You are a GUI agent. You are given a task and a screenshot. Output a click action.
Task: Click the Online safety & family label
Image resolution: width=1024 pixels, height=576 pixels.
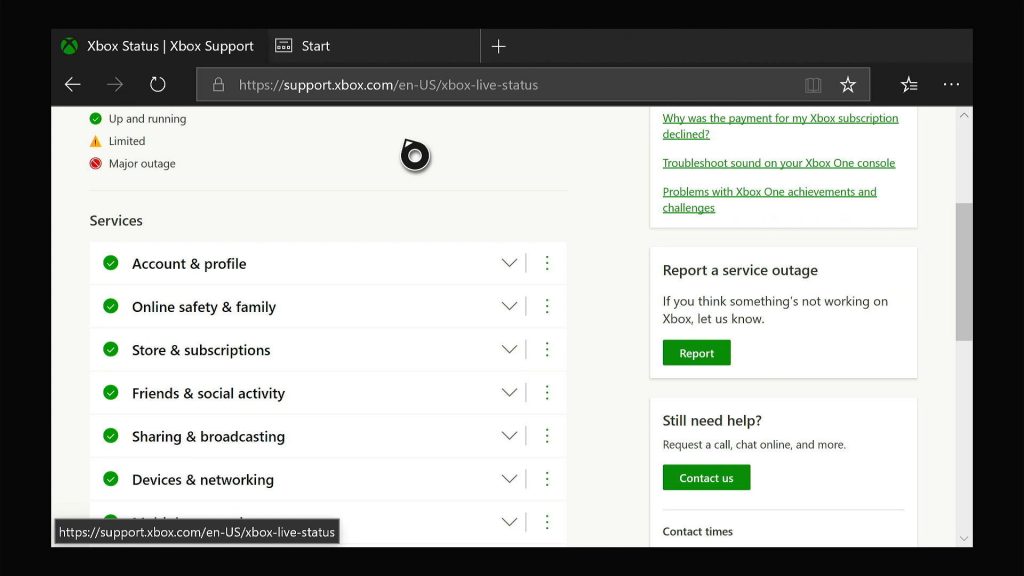click(204, 307)
